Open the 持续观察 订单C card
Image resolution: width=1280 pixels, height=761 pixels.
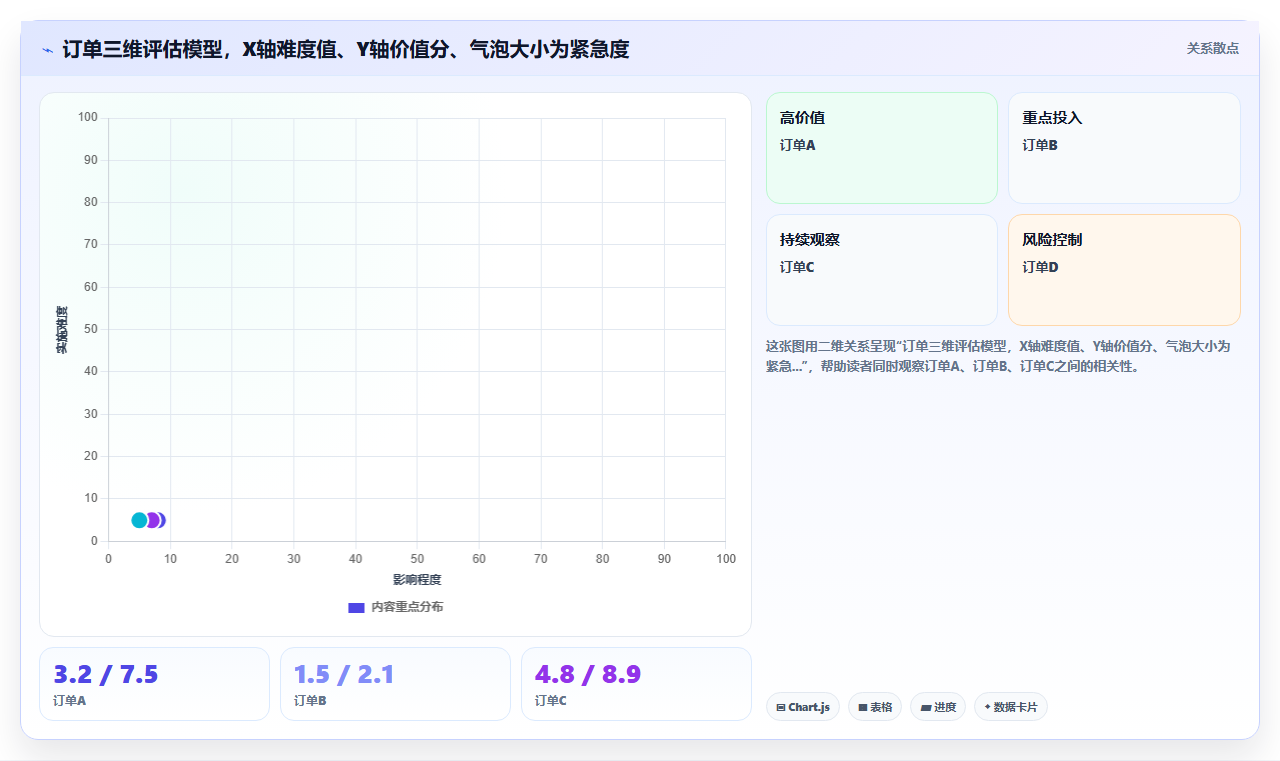point(882,270)
